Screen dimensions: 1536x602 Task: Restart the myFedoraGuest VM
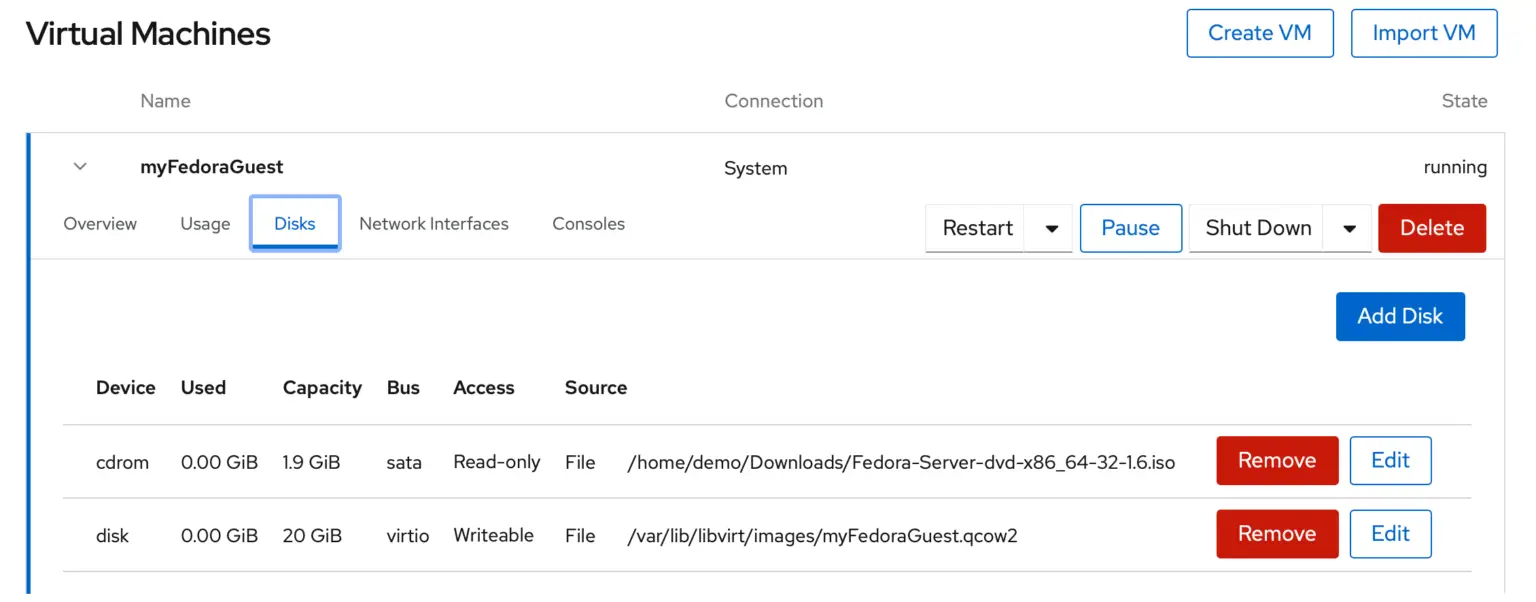tap(974, 228)
